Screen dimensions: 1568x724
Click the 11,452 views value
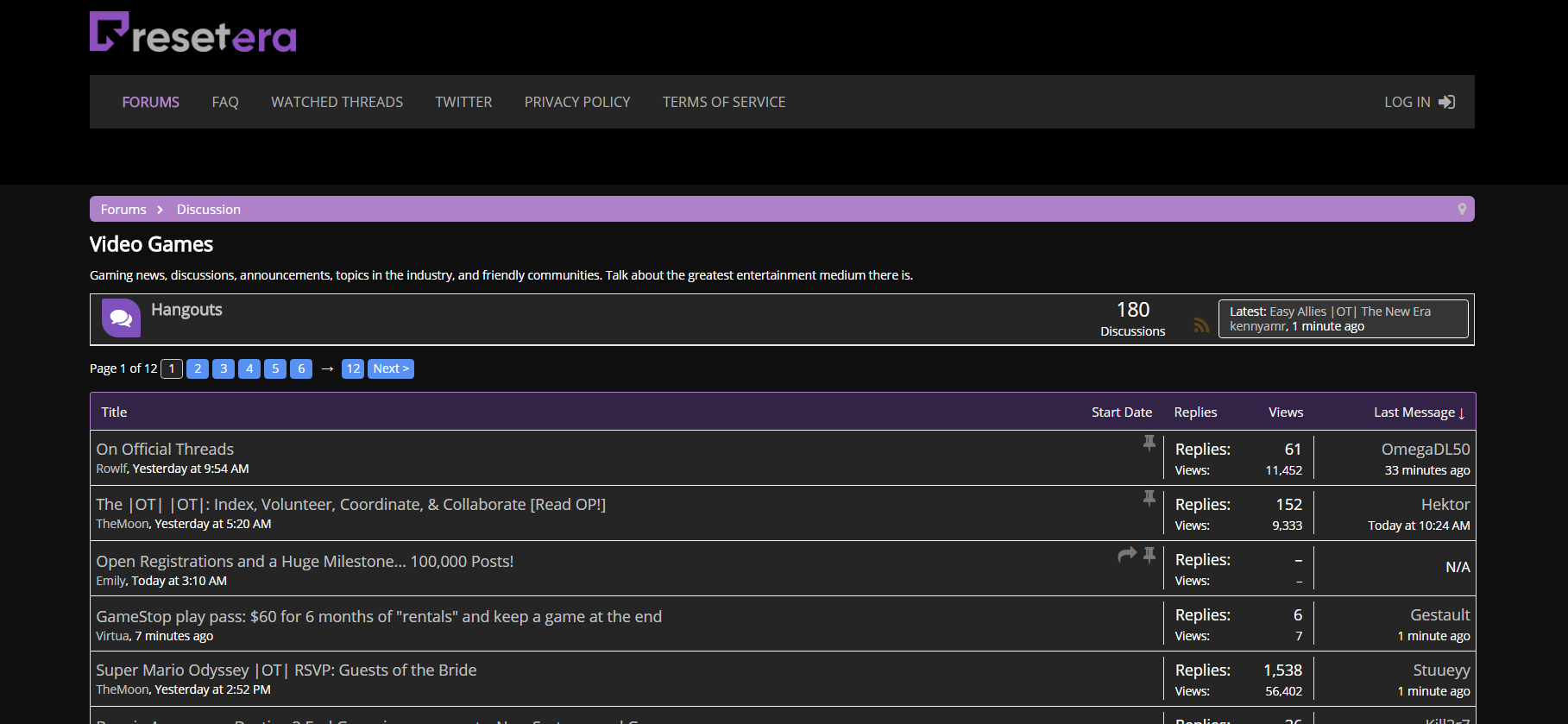click(x=1283, y=470)
